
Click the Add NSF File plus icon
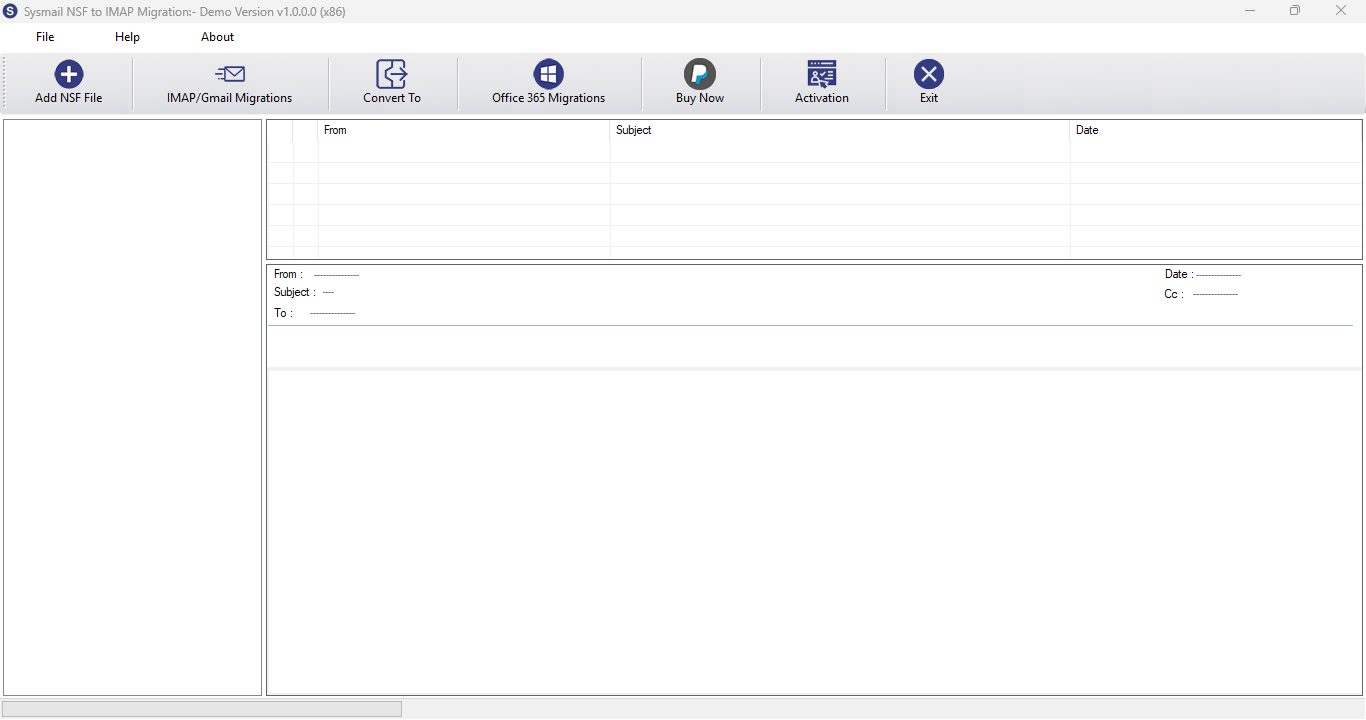69,74
